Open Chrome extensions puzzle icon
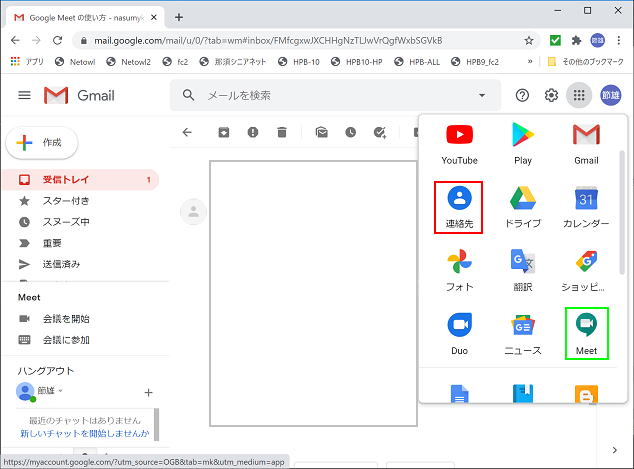This screenshot has height=469, width=634. 576,40
